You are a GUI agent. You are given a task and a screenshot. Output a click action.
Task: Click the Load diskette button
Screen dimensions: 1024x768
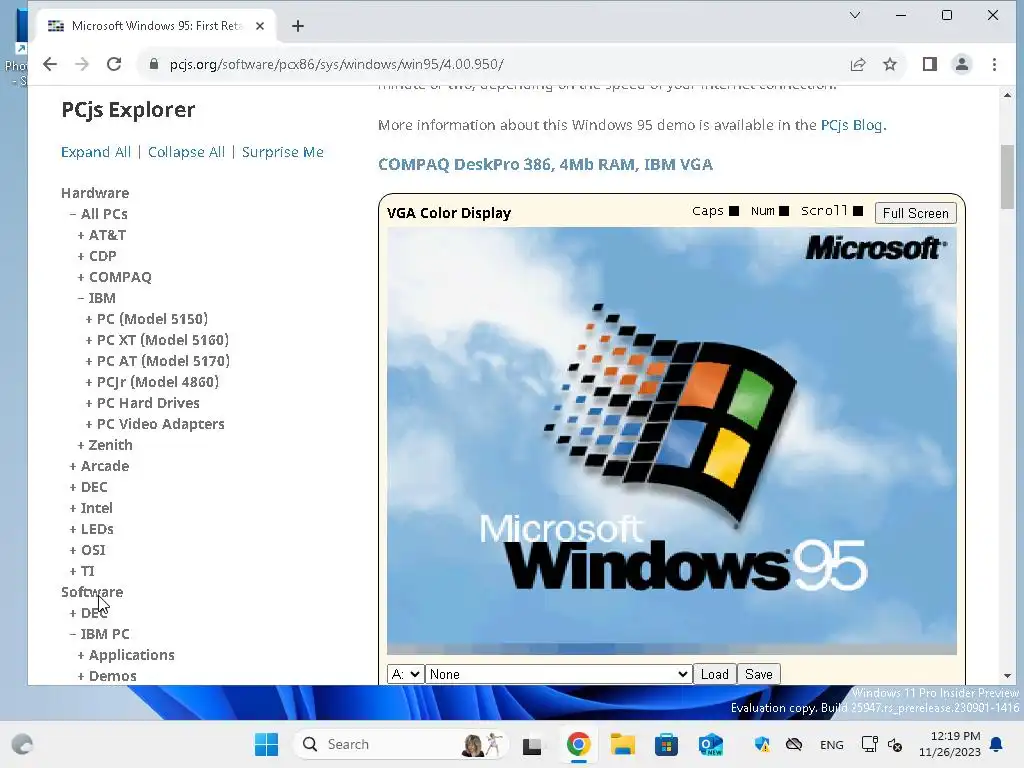pos(714,674)
